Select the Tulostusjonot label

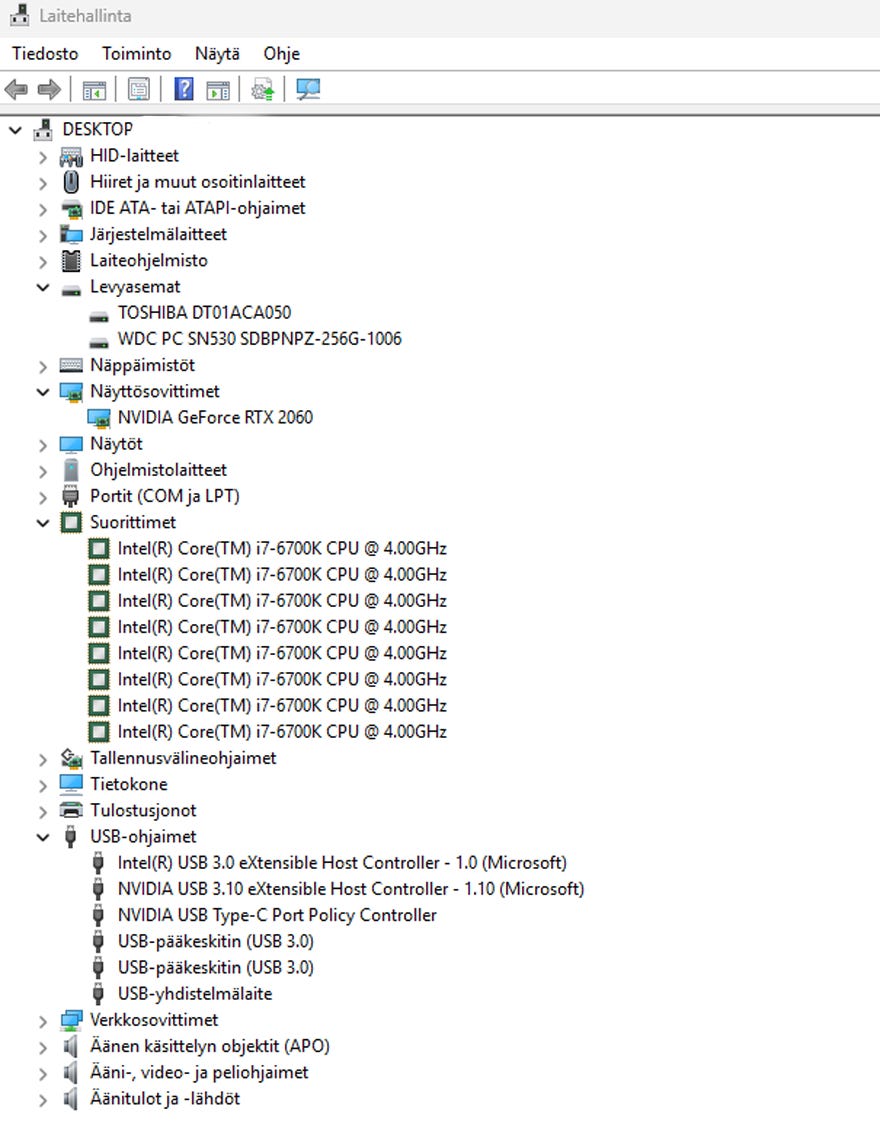[x=143, y=811]
